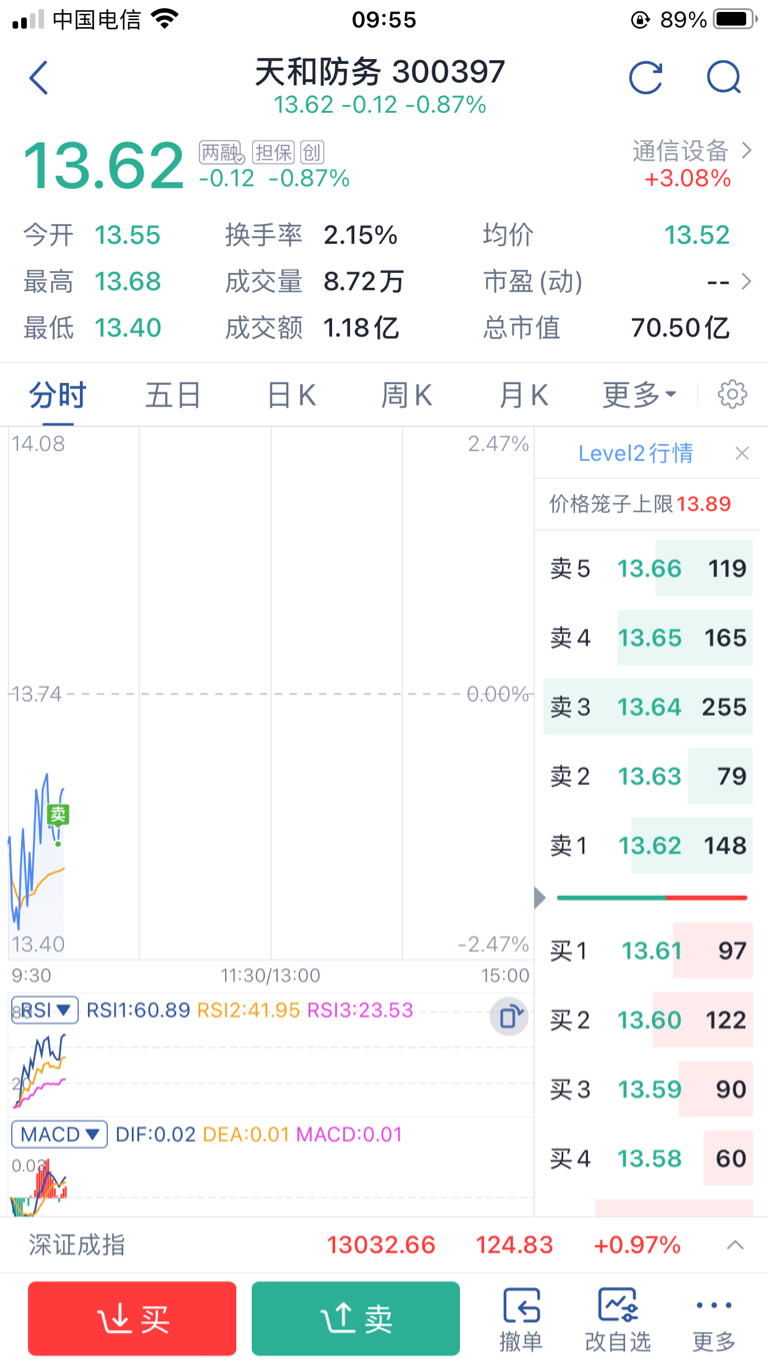Open Level2行情 link
Viewport: 768px width, 1366px height.
pos(636,453)
